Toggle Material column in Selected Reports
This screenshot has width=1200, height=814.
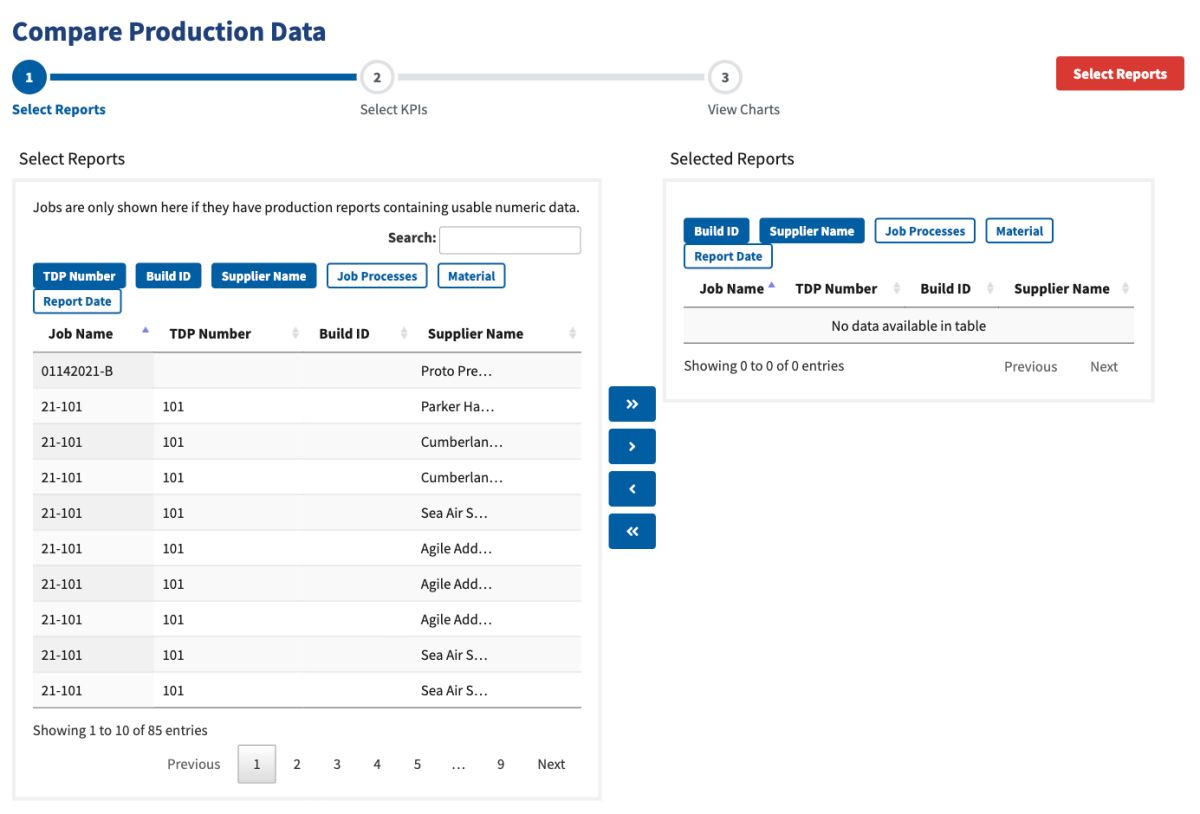[1019, 231]
